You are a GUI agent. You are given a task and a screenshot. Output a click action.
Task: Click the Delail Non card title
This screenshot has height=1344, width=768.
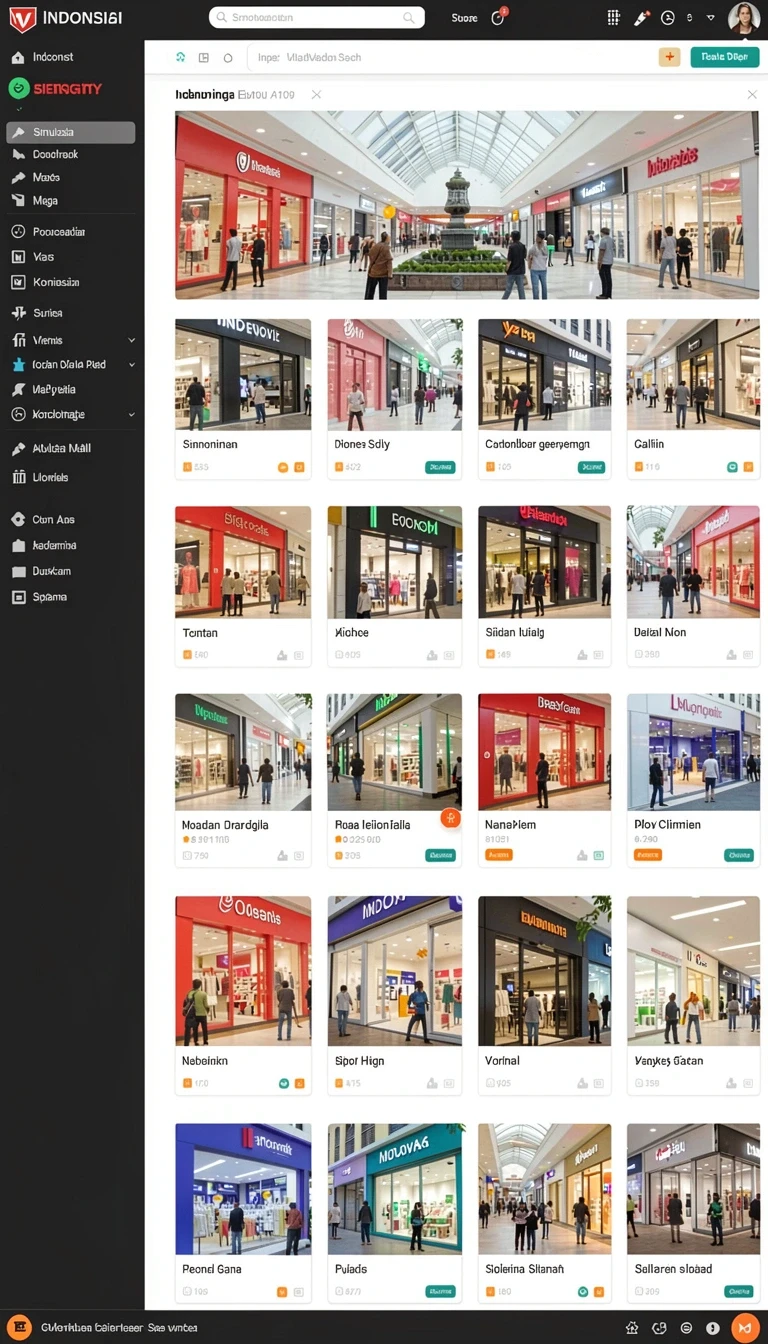660,633
